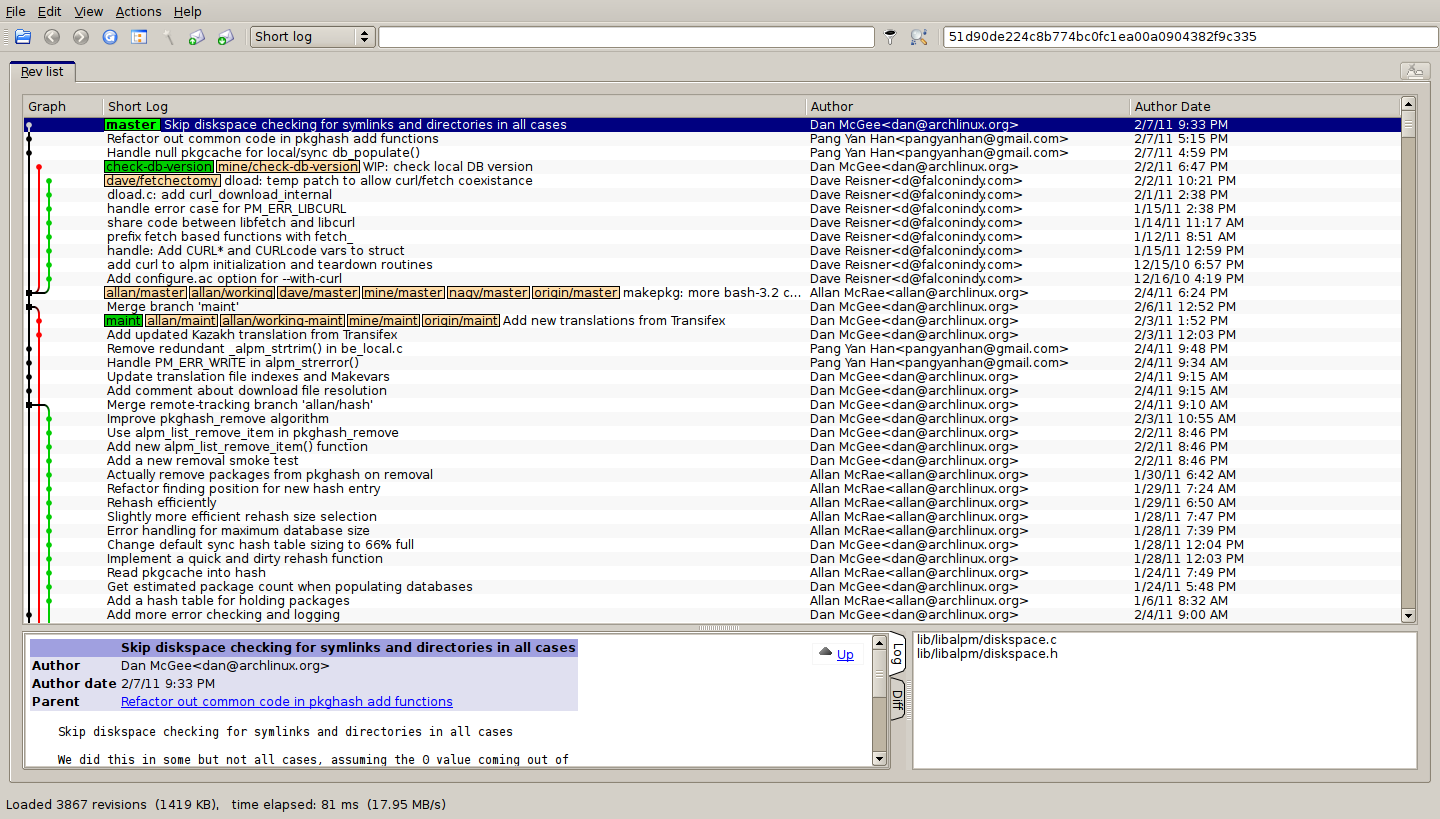This screenshot has height=819, width=1440.
Task: Click second mail-with-plus toolbar icon
Action: pyautogui.click(x=226, y=37)
